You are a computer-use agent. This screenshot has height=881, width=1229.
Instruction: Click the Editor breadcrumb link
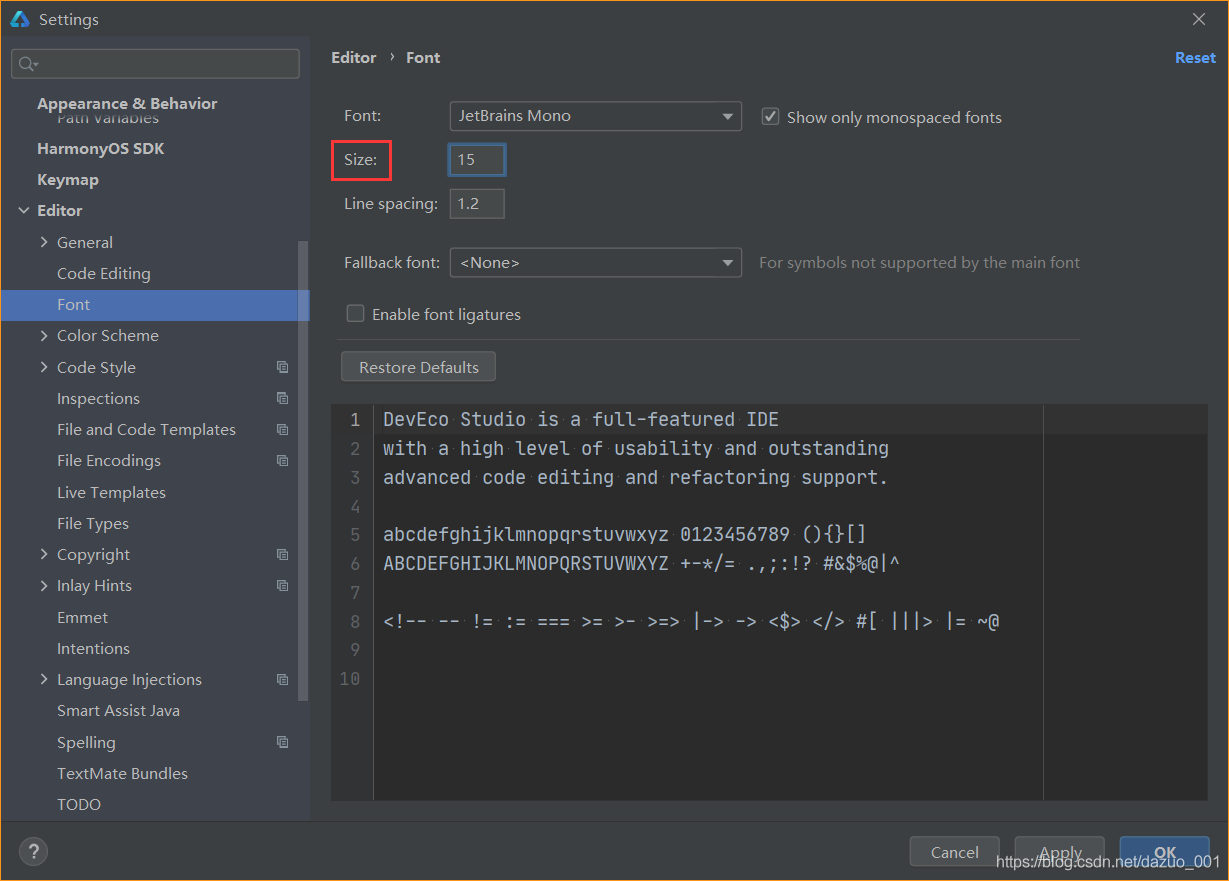click(354, 58)
